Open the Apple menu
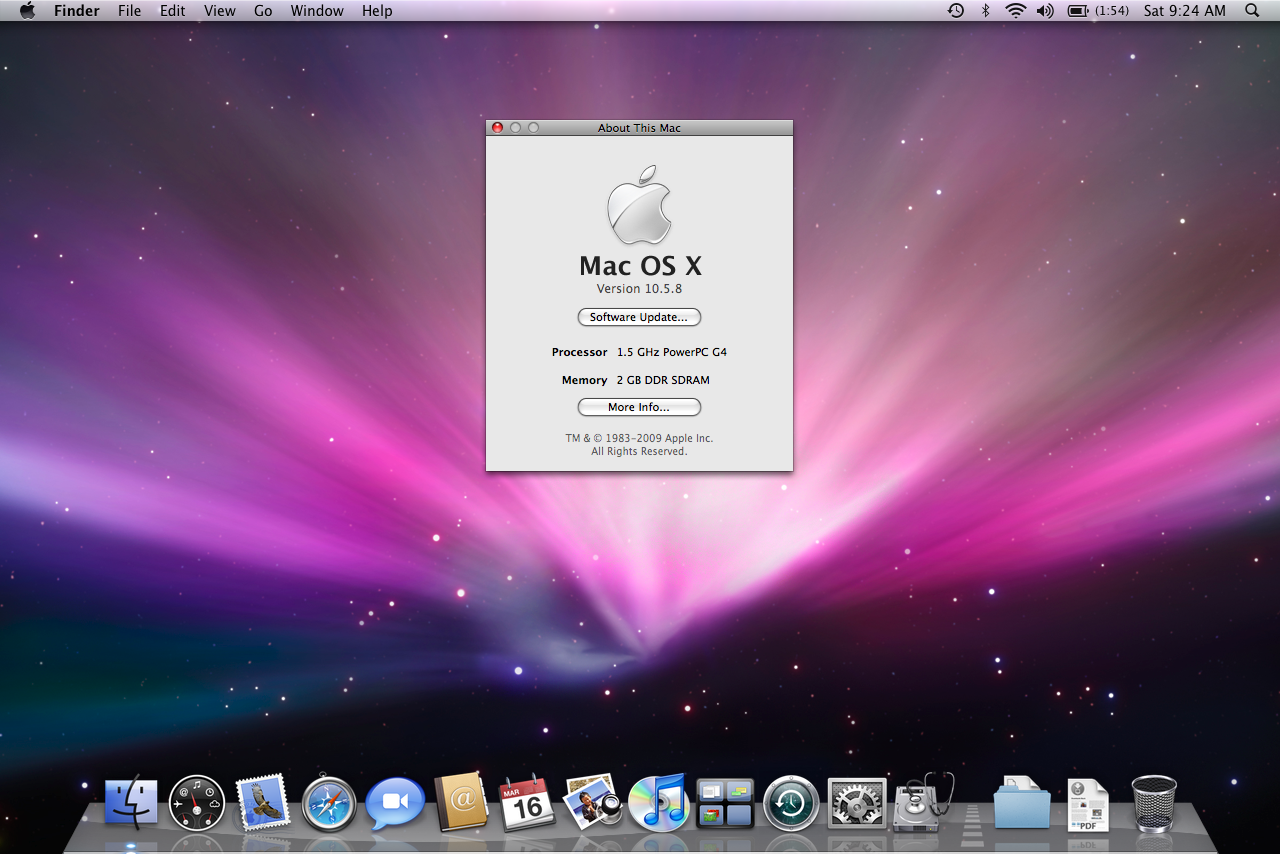The width and height of the screenshot is (1280, 854). click(x=27, y=11)
